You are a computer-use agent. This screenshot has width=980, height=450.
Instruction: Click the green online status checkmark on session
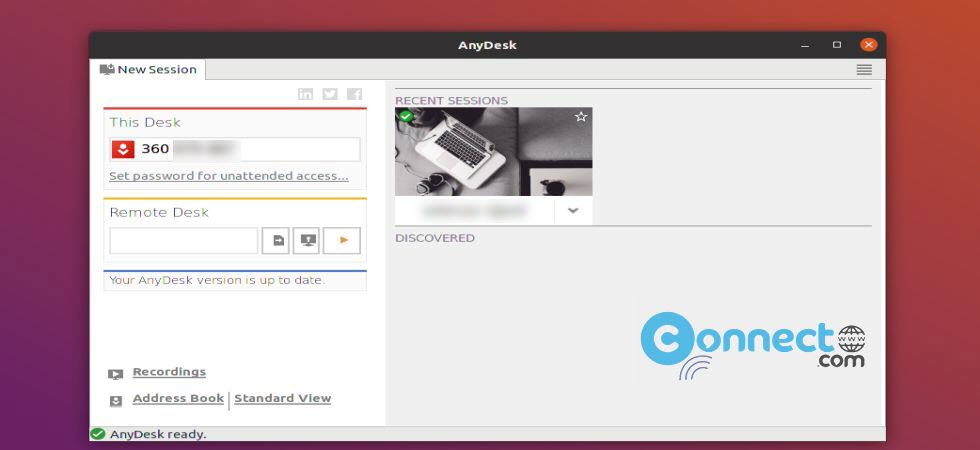(x=406, y=116)
